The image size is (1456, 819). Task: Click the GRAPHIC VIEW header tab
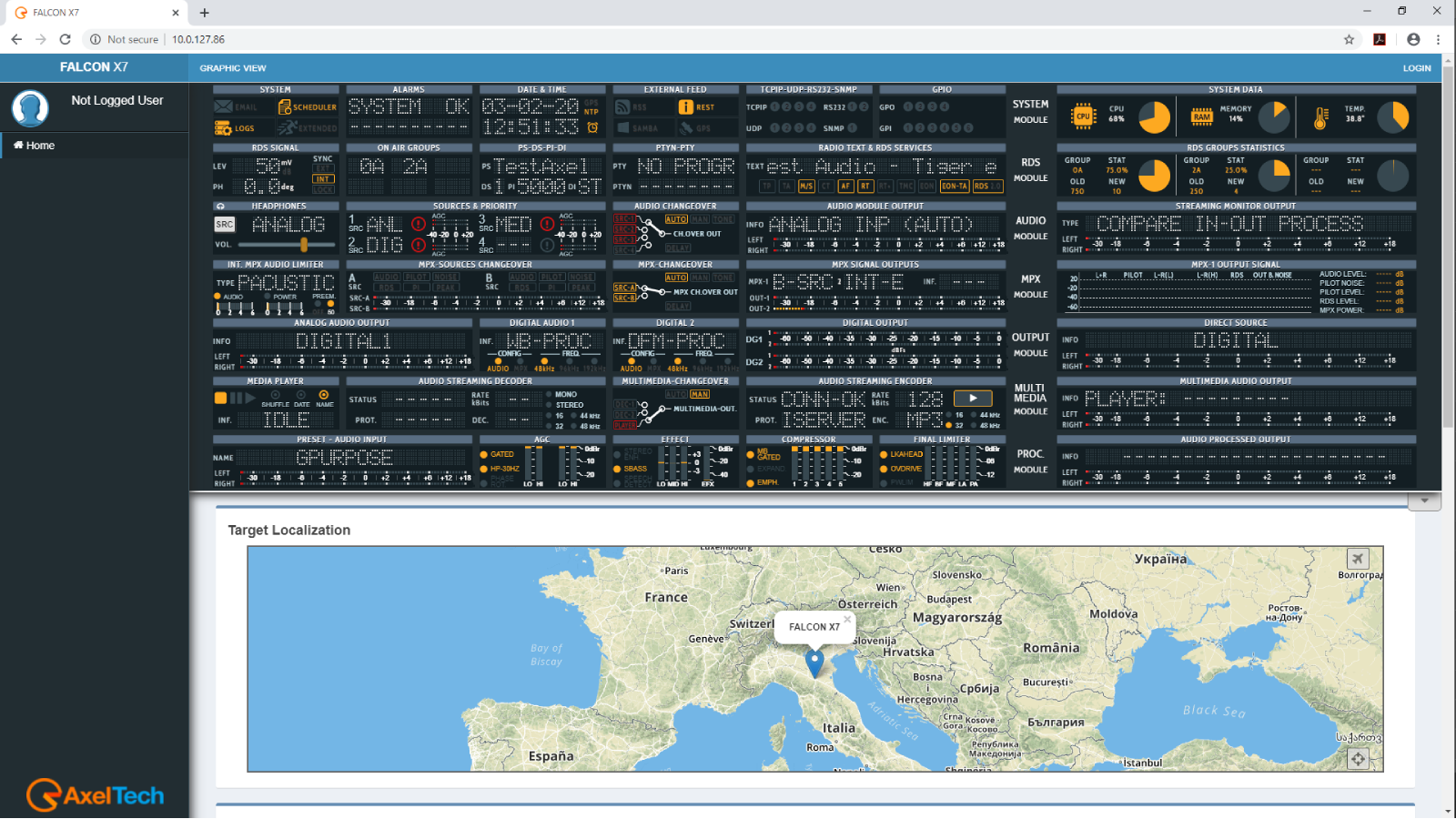(x=233, y=68)
